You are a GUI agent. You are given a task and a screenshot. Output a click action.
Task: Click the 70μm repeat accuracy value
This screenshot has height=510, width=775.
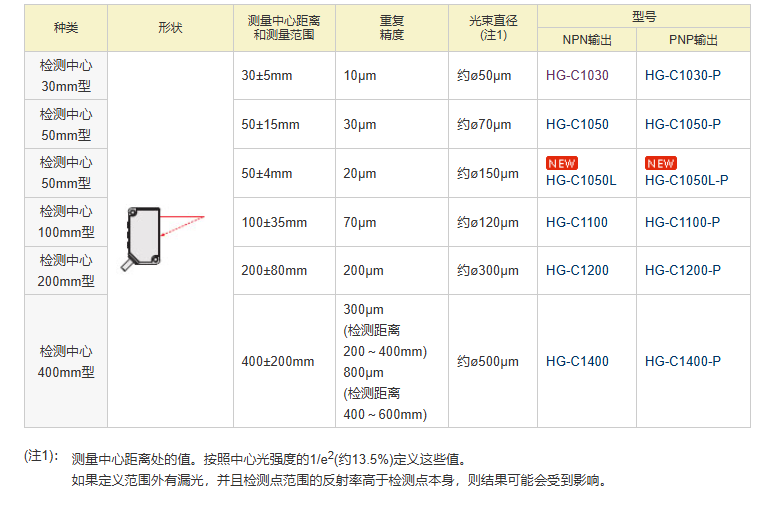pos(360,222)
